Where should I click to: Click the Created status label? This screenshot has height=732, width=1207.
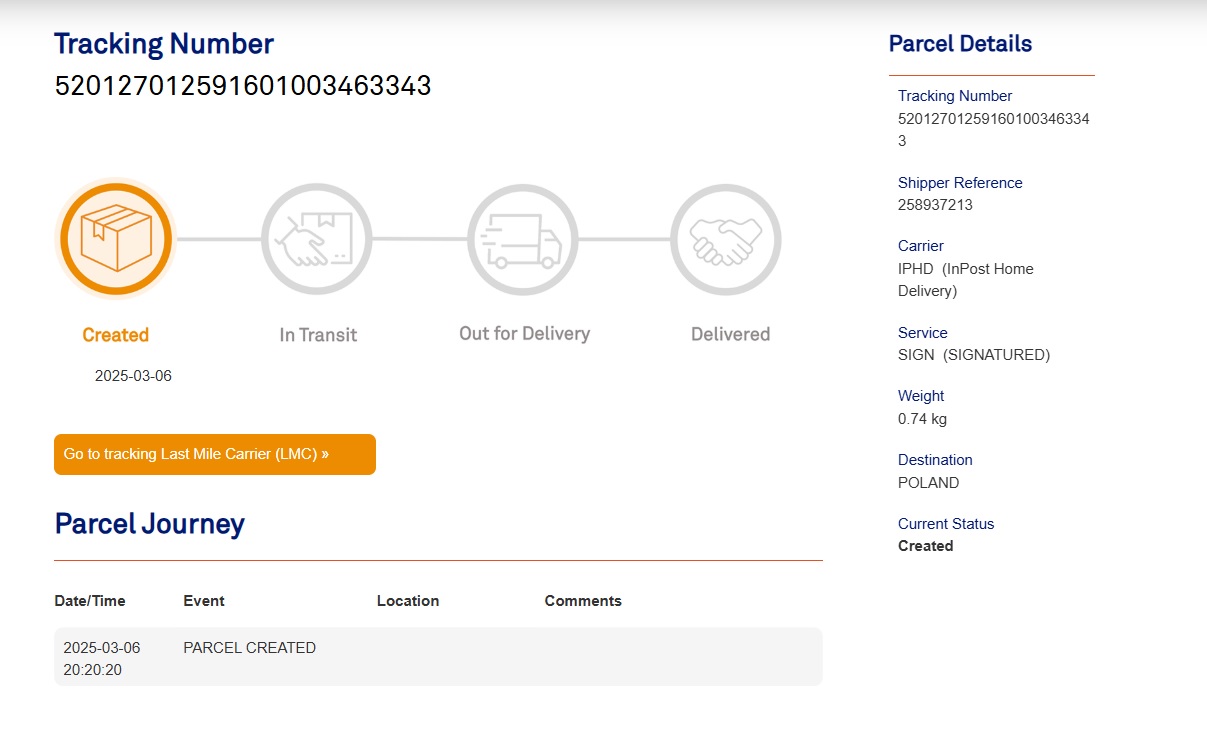click(x=116, y=335)
